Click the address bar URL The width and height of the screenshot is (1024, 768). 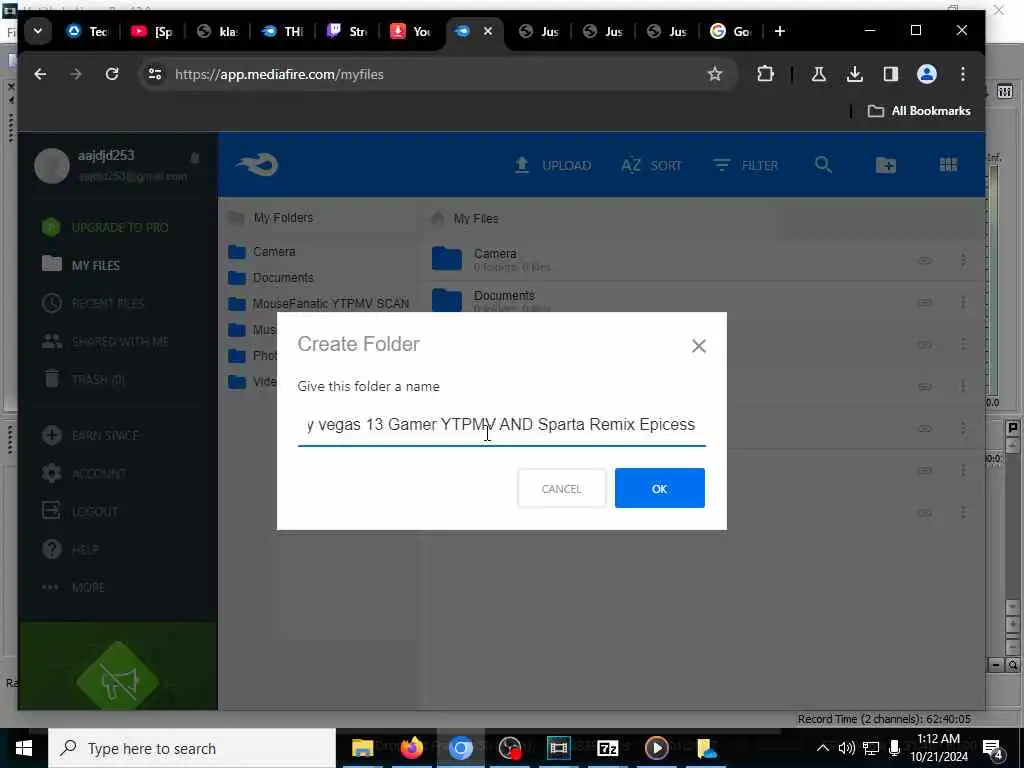(280, 74)
